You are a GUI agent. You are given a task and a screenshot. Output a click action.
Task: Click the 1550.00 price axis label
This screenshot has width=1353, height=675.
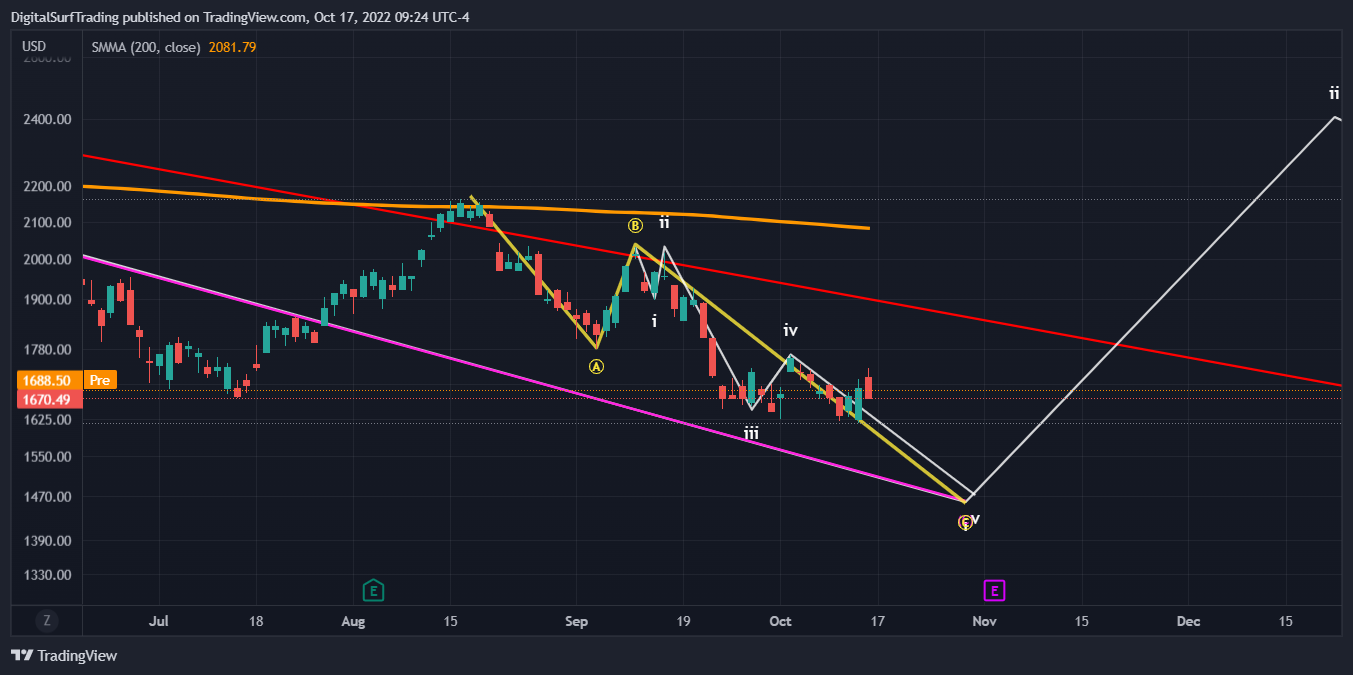(48, 456)
